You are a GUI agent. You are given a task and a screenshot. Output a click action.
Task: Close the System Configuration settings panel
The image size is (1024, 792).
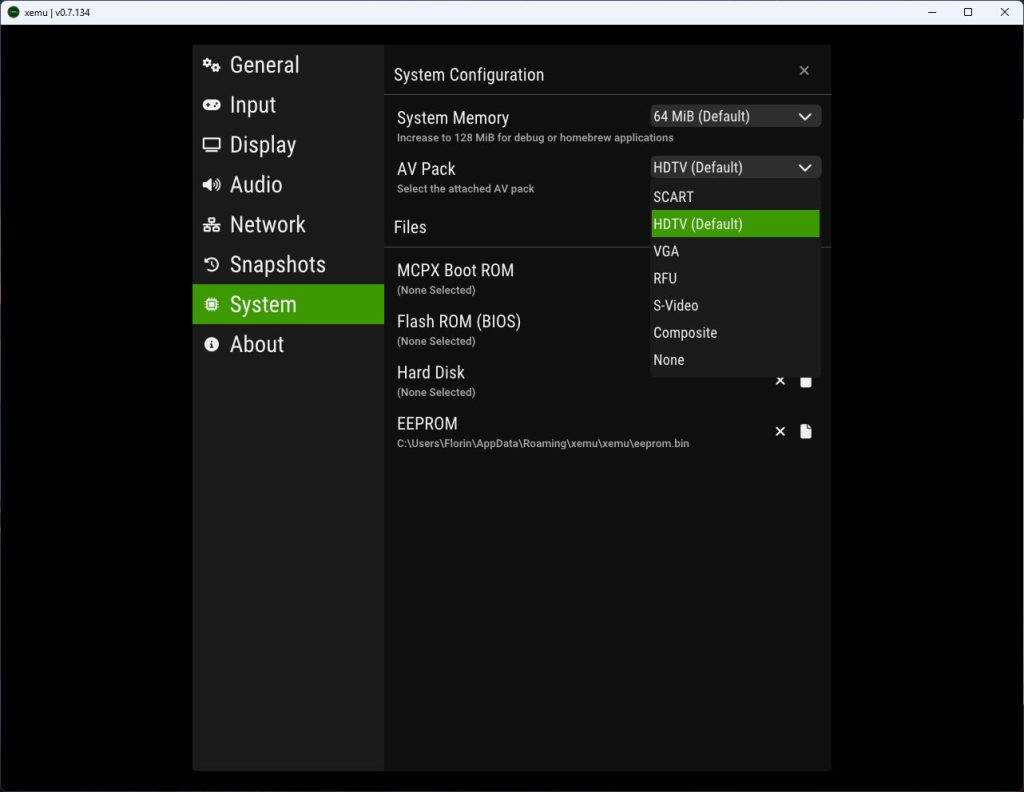point(804,71)
